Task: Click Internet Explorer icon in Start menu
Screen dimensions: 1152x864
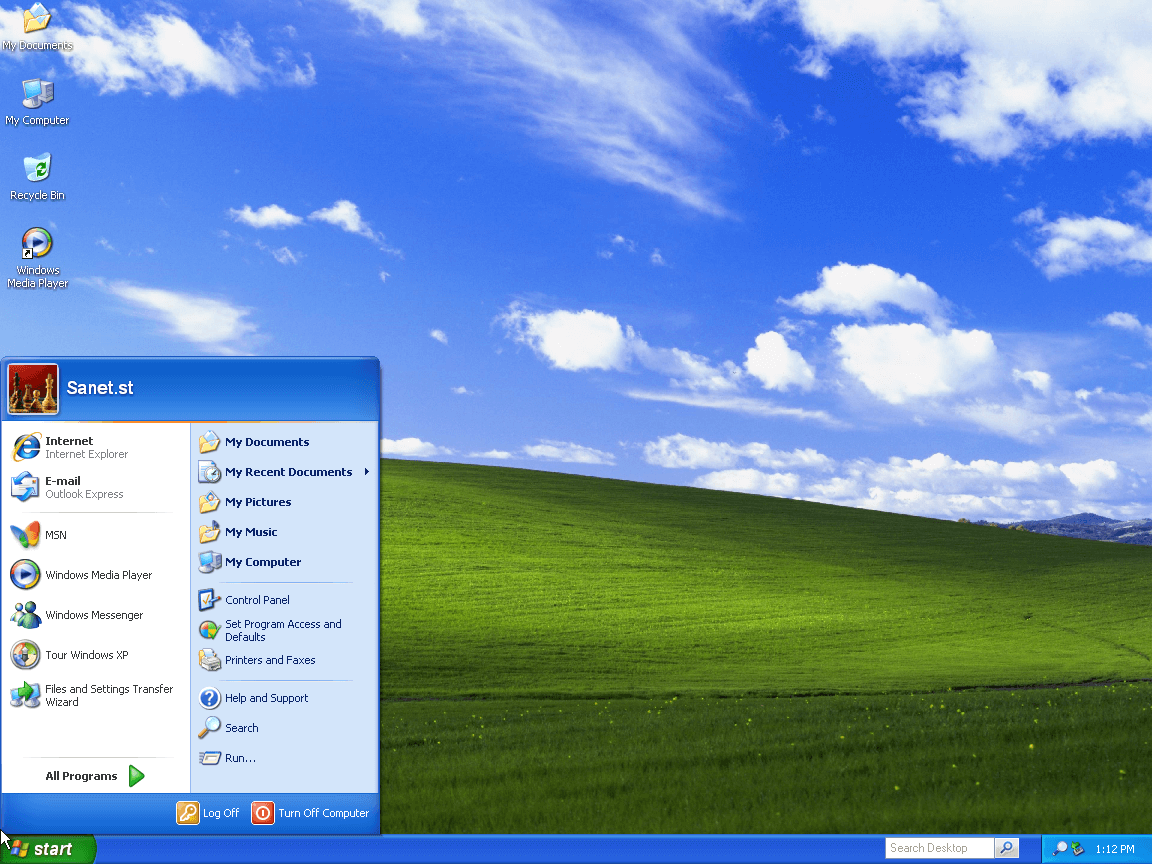Action: click(25, 447)
